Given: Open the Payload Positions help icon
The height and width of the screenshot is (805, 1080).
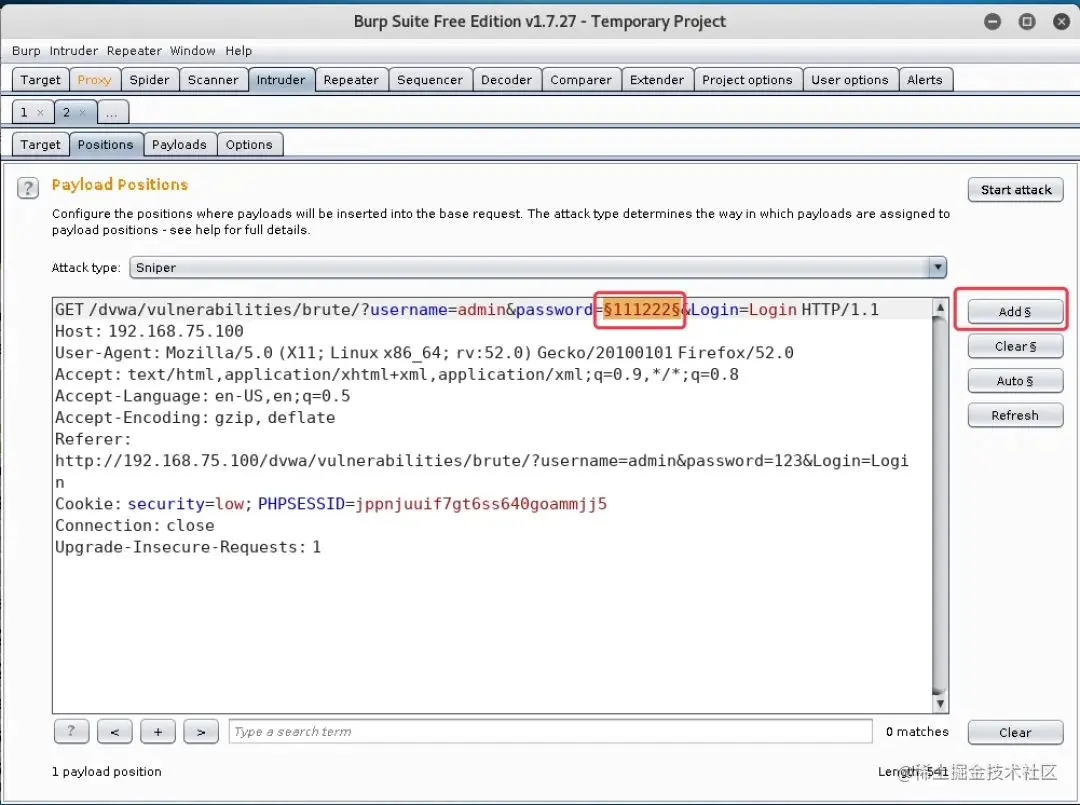Looking at the screenshot, I should (x=28, y=188).
